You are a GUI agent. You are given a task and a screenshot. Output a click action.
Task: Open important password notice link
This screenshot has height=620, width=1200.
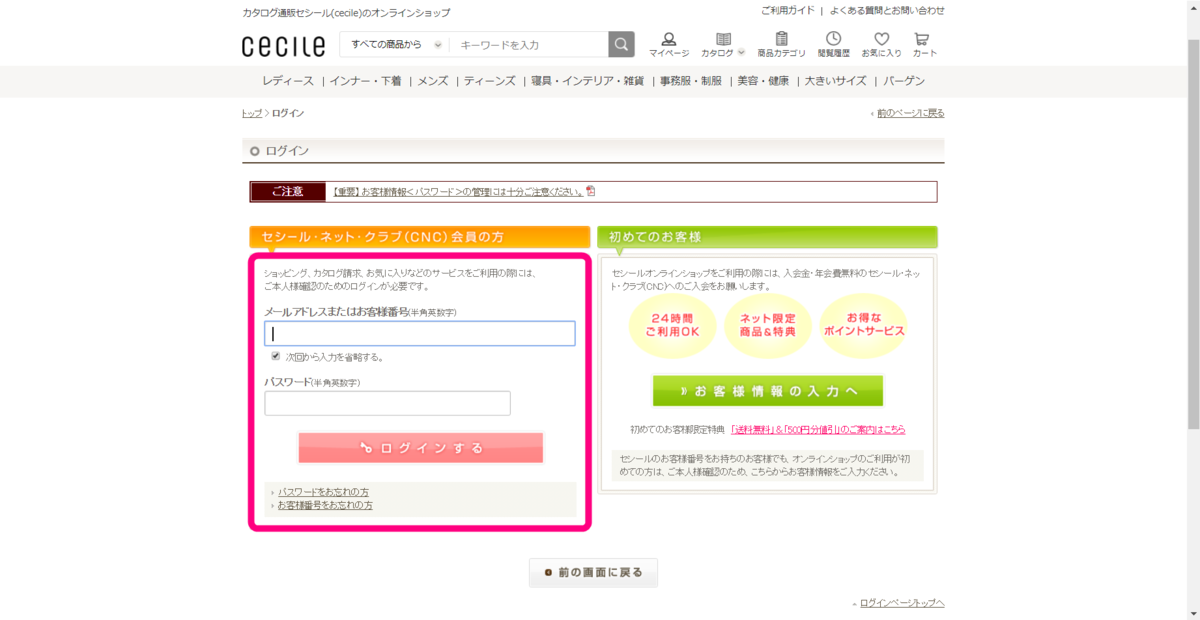457,191
